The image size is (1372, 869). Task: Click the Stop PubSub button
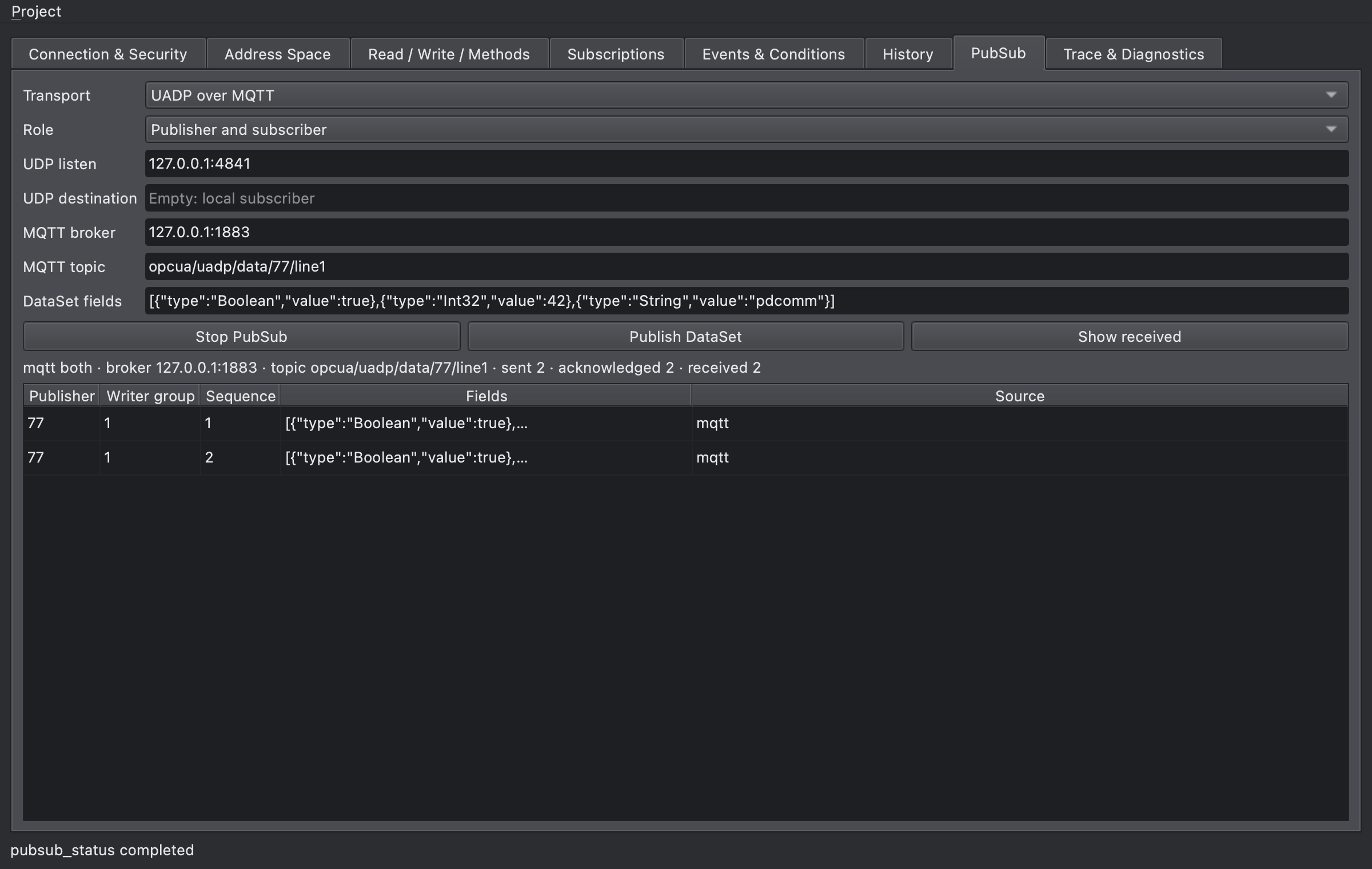[241, 337]
